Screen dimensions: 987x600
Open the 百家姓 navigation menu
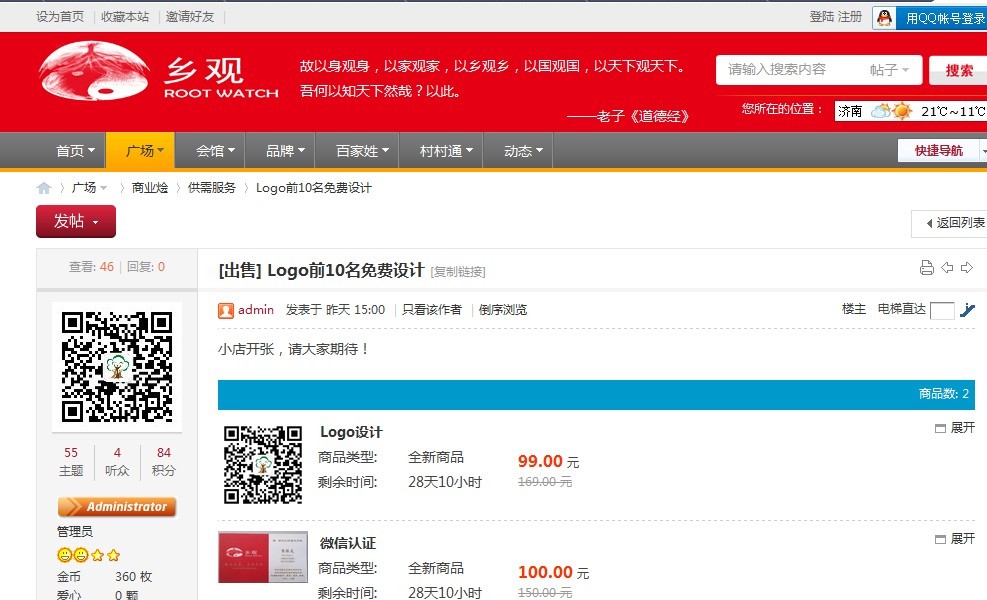(x=356, y=151)
